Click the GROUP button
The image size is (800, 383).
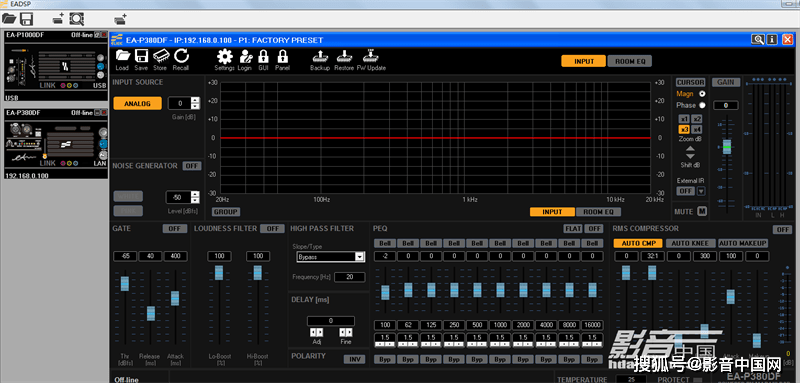pyautogui.click(x=226, y=212)
